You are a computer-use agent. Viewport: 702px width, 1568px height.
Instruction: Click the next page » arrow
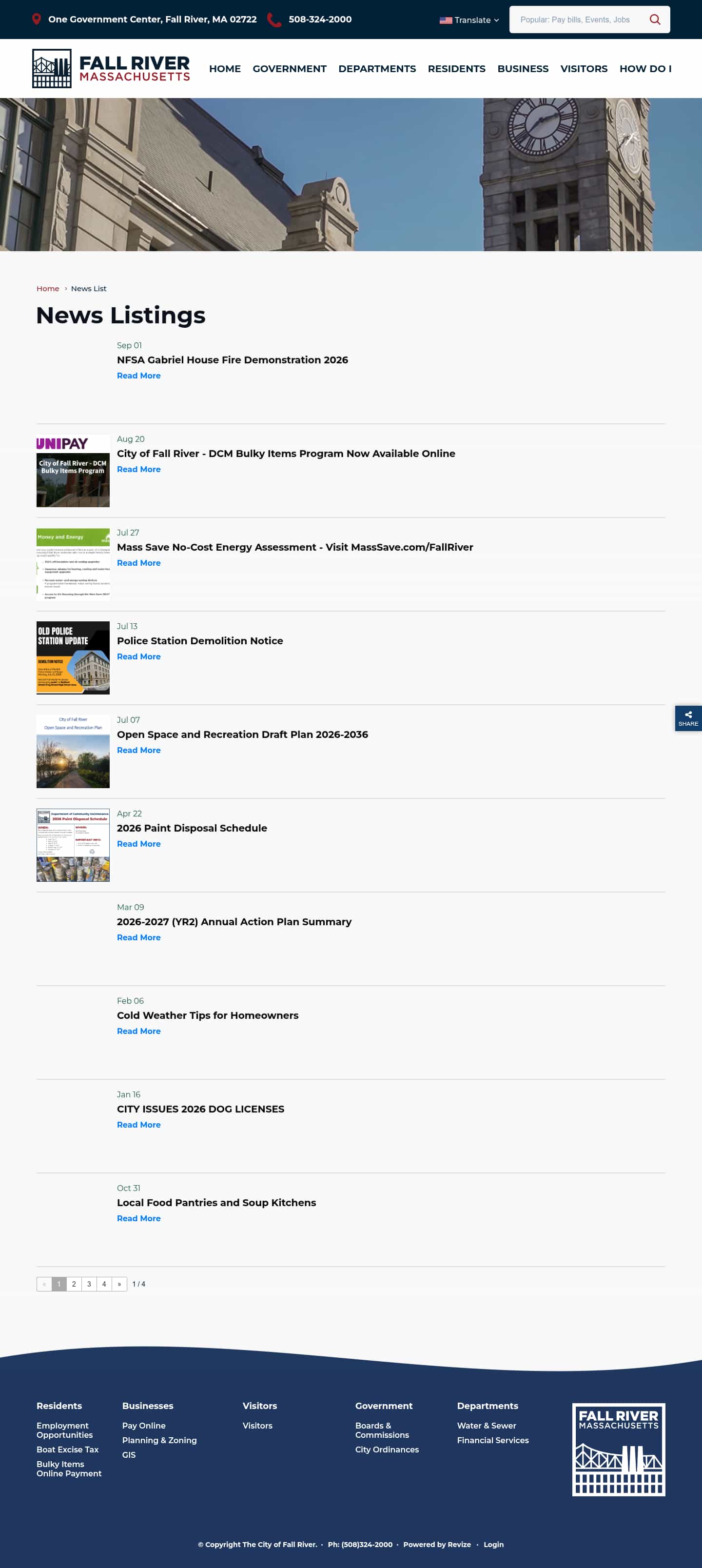[x=119, y=1284]
